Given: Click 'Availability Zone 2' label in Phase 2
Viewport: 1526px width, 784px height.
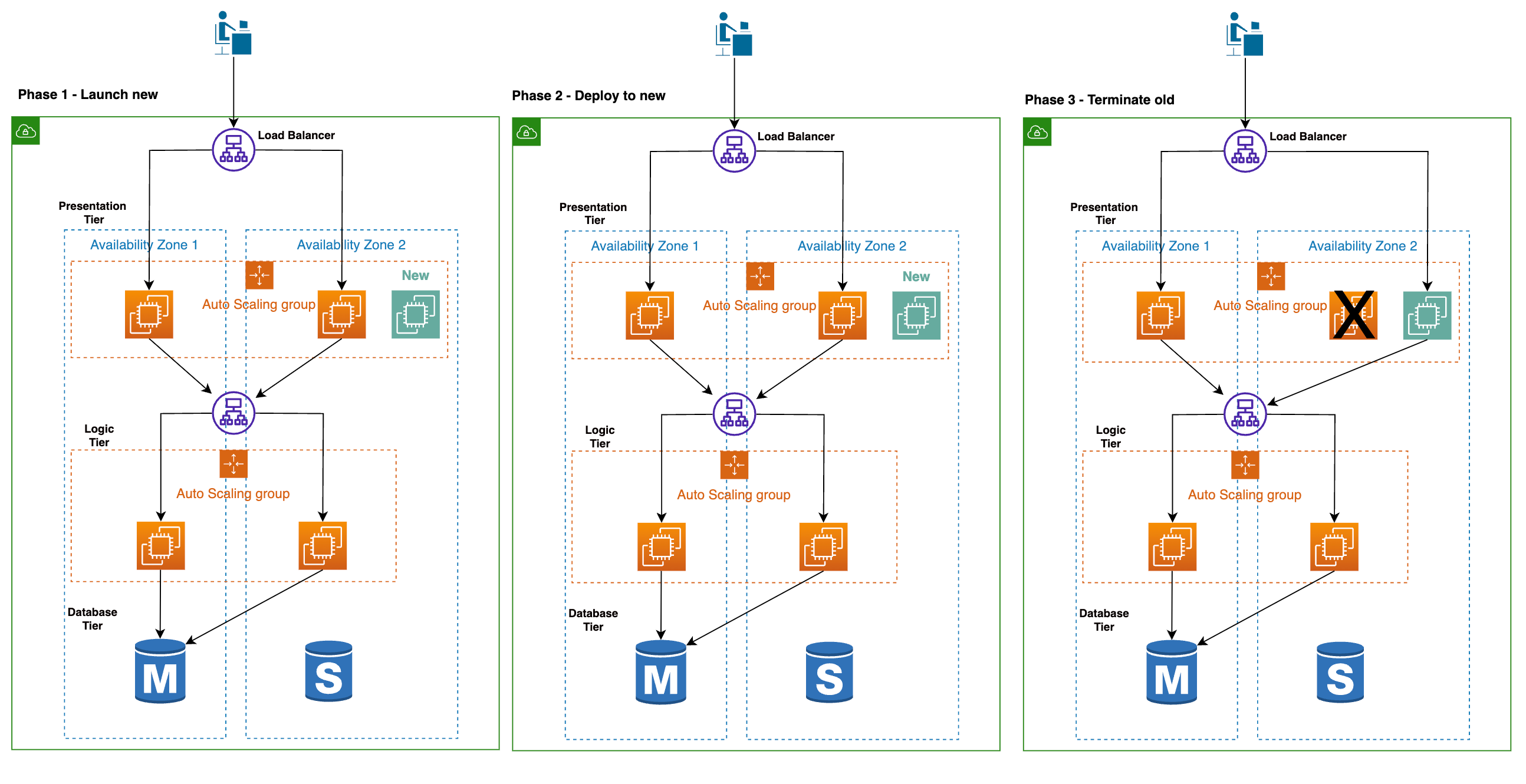Looking at the screenshot, I should tap(851, 246).
